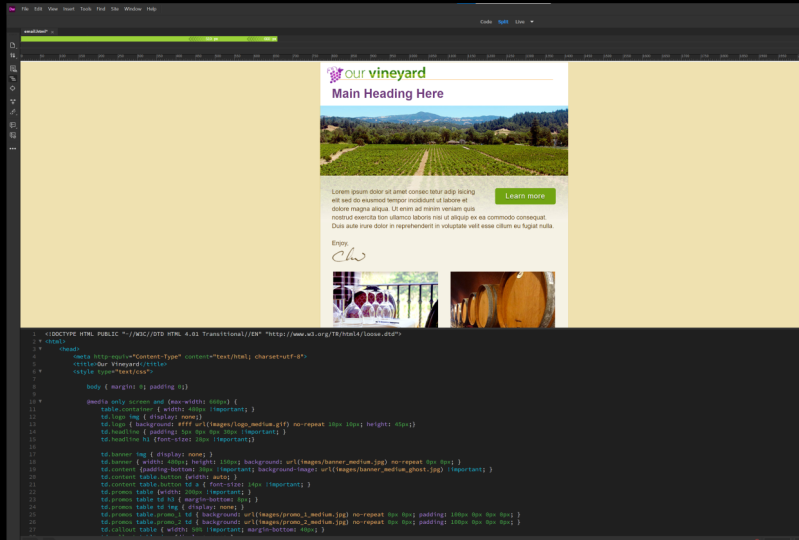
Task: Open the Insert menu
Action: click(x=69, y=9)
